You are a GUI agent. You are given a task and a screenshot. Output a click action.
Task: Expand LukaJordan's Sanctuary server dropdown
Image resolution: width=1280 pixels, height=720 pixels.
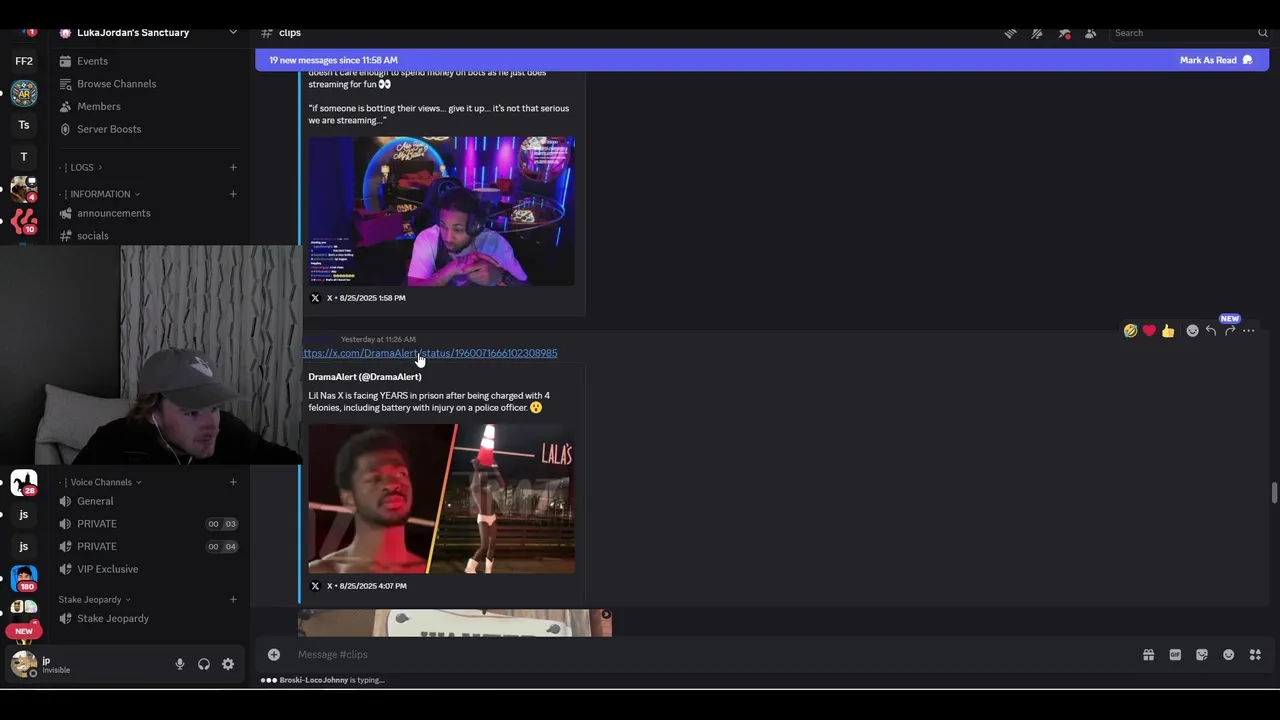[233, 32]
